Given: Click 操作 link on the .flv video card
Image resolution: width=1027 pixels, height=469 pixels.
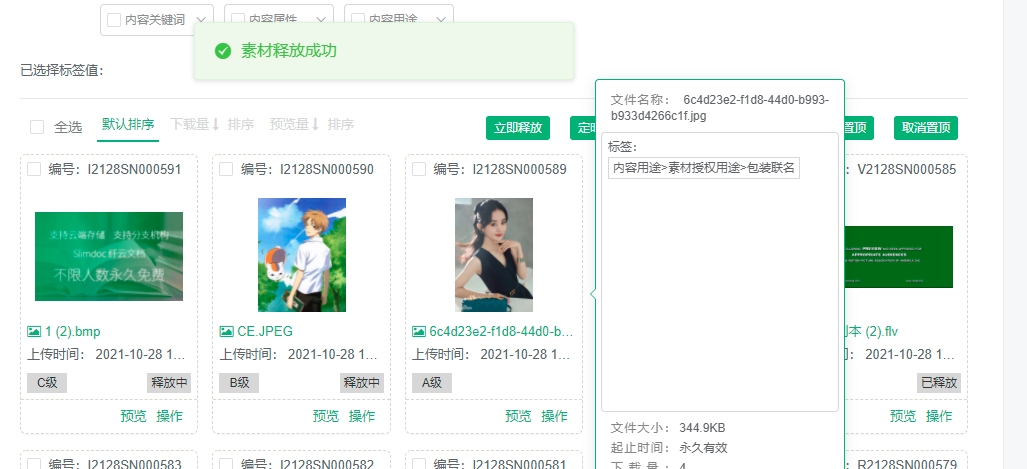Looking at the screenshot, I should [x=939, y=416].
